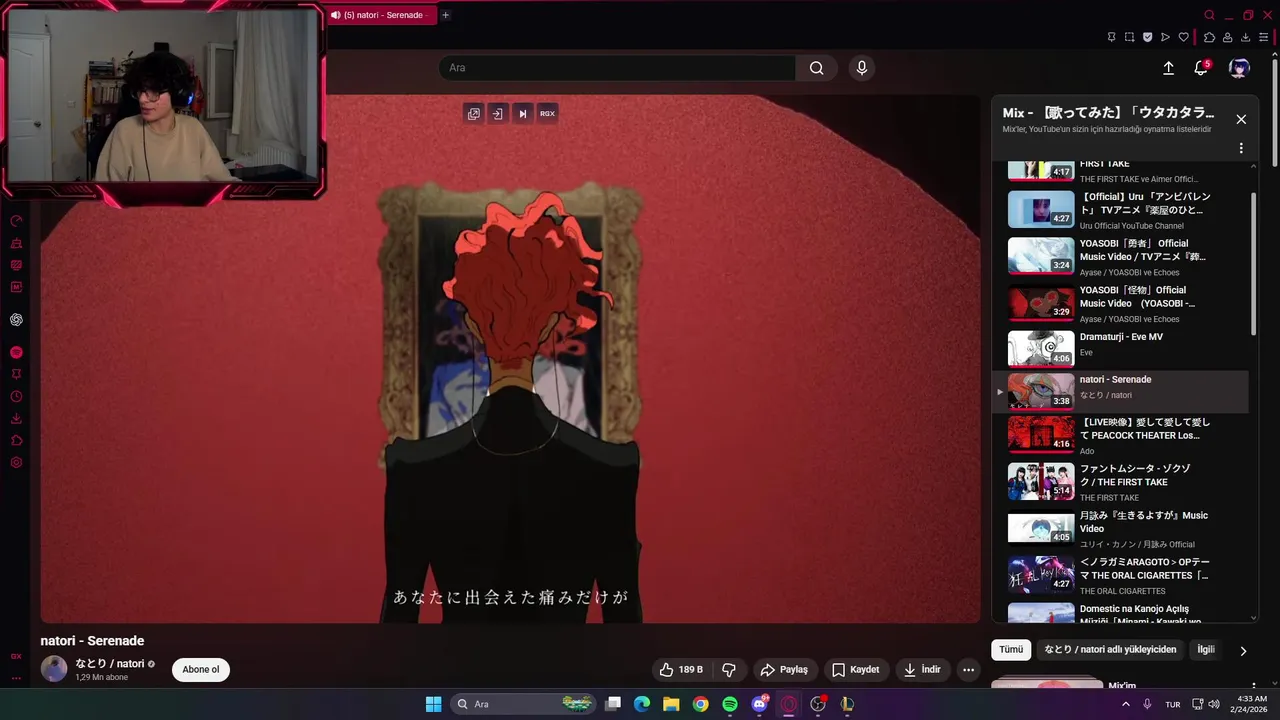Open Google Chrome from the taskbar
Screen dimensions: 1280x720
(700, 704)
